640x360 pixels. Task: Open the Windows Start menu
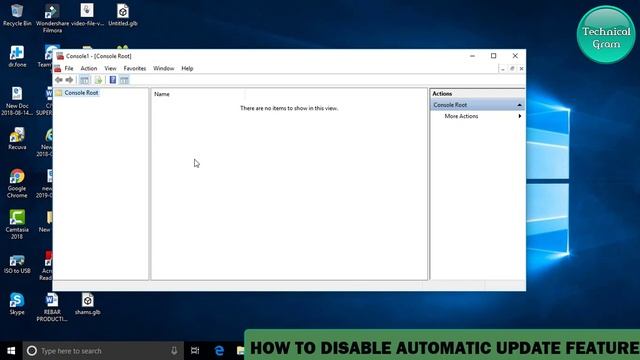click(x=11, y=351)
